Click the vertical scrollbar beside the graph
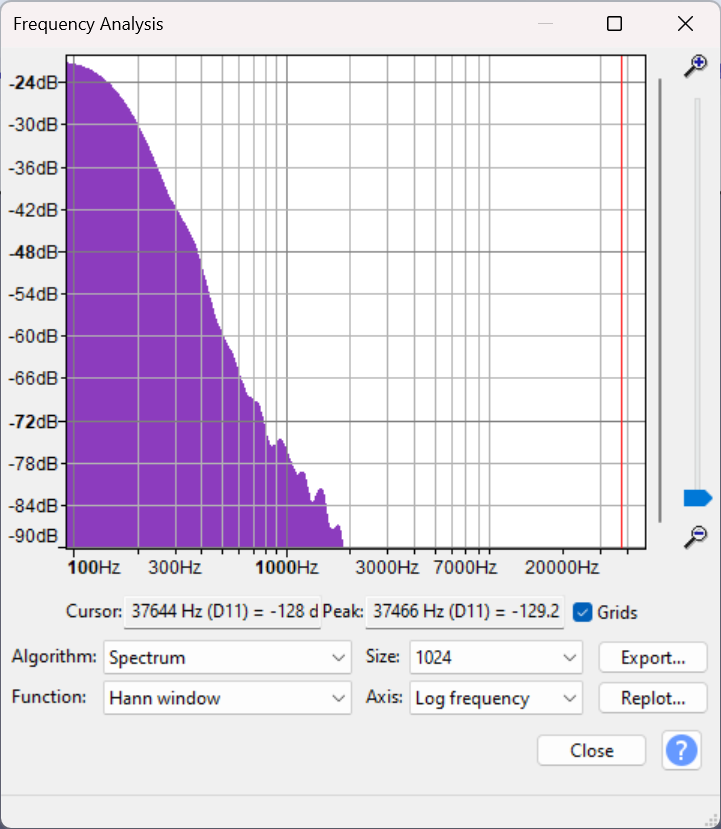The height and width of the screenshot is (829, 721). click(660, 300)
